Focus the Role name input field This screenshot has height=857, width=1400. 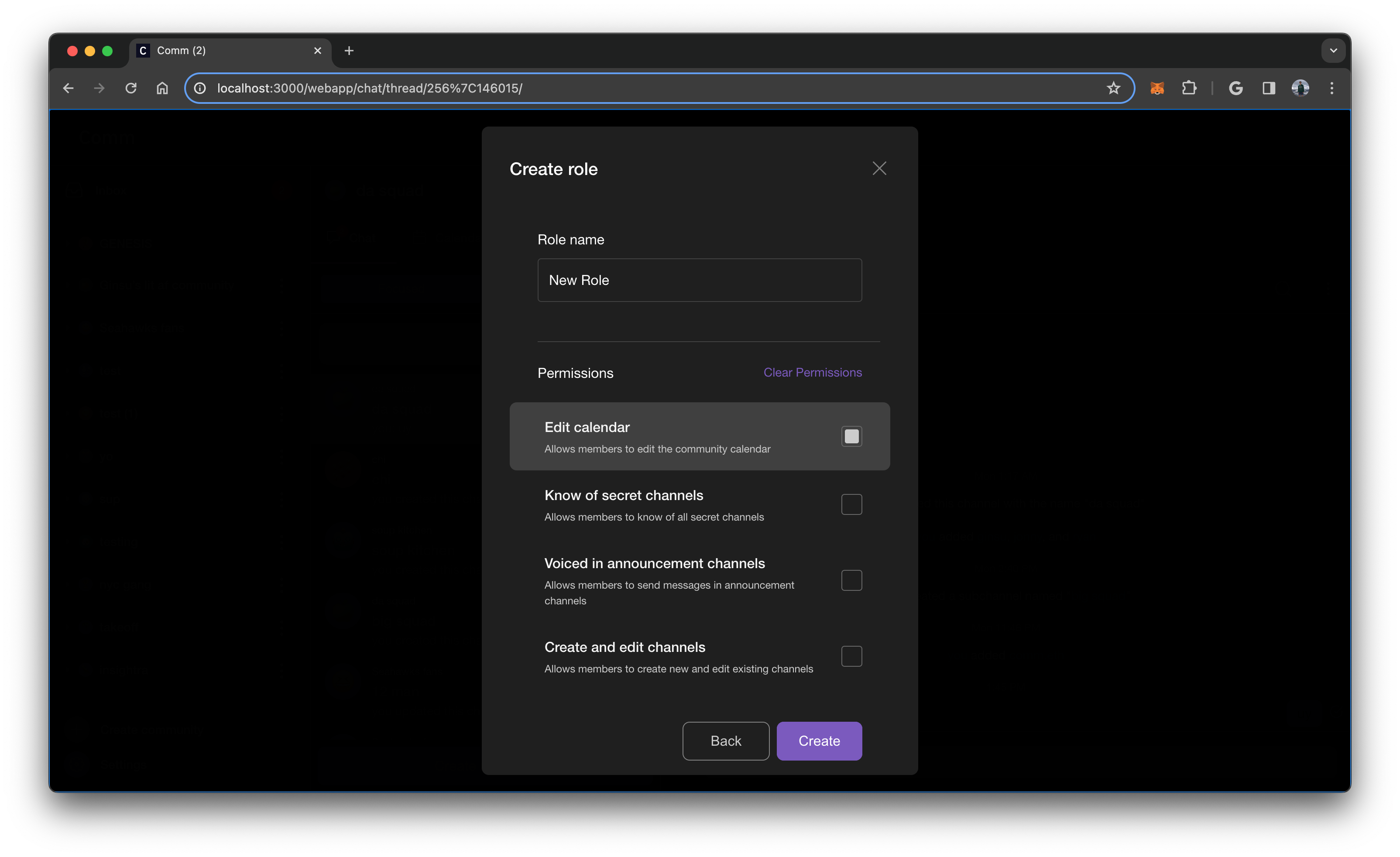pyautogui.click(x=700, y=280)
